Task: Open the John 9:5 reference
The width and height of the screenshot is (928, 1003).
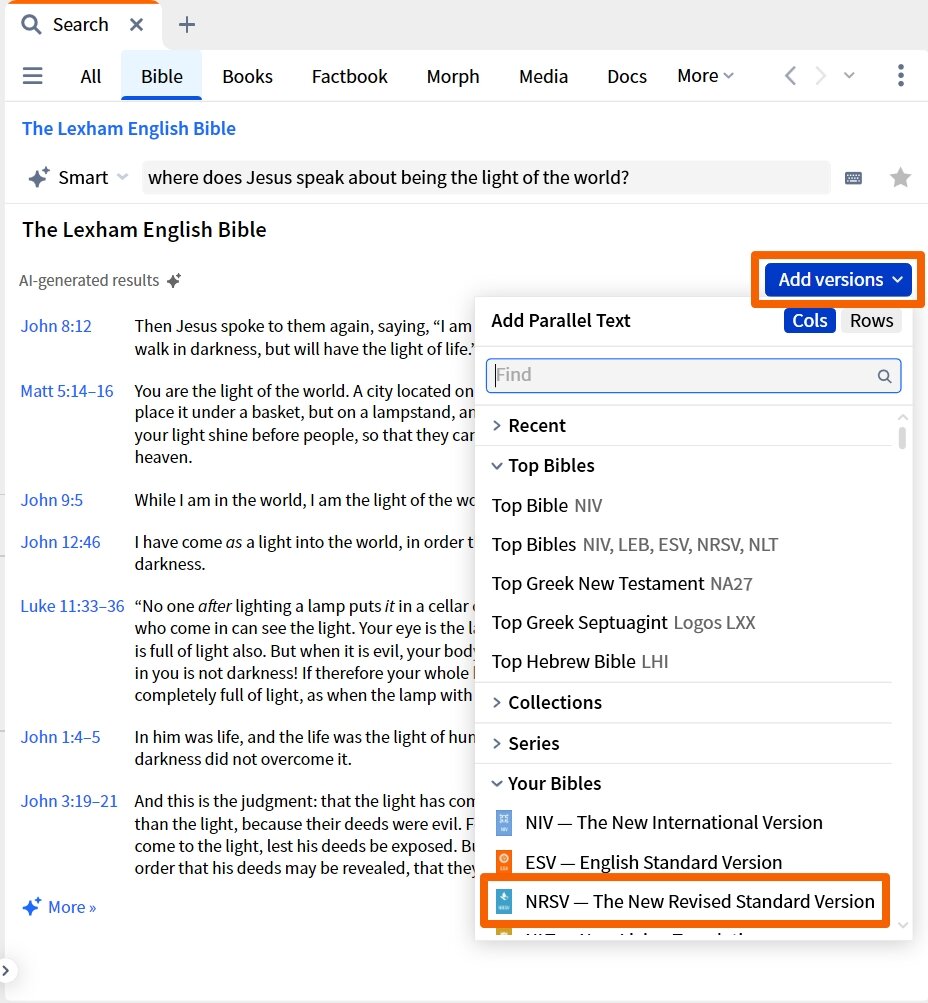Action: (x=51, y=500)
